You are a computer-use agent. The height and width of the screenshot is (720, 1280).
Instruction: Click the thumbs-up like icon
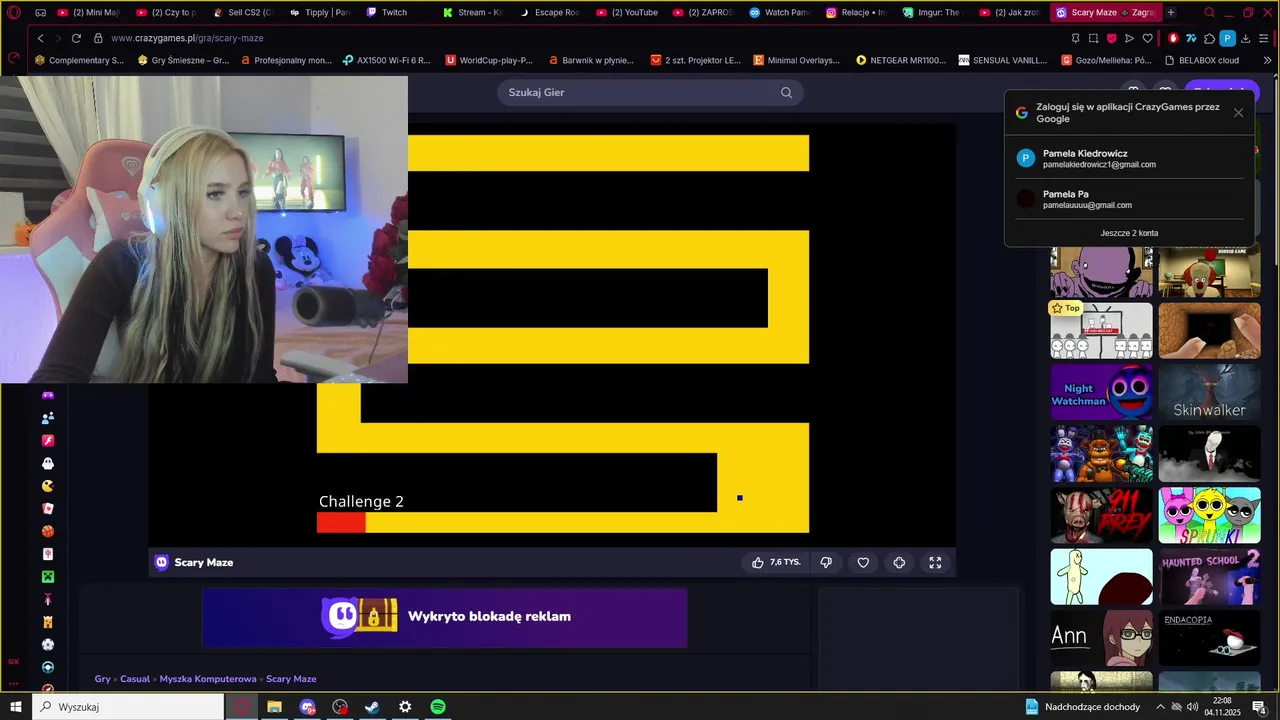(757, 563)
